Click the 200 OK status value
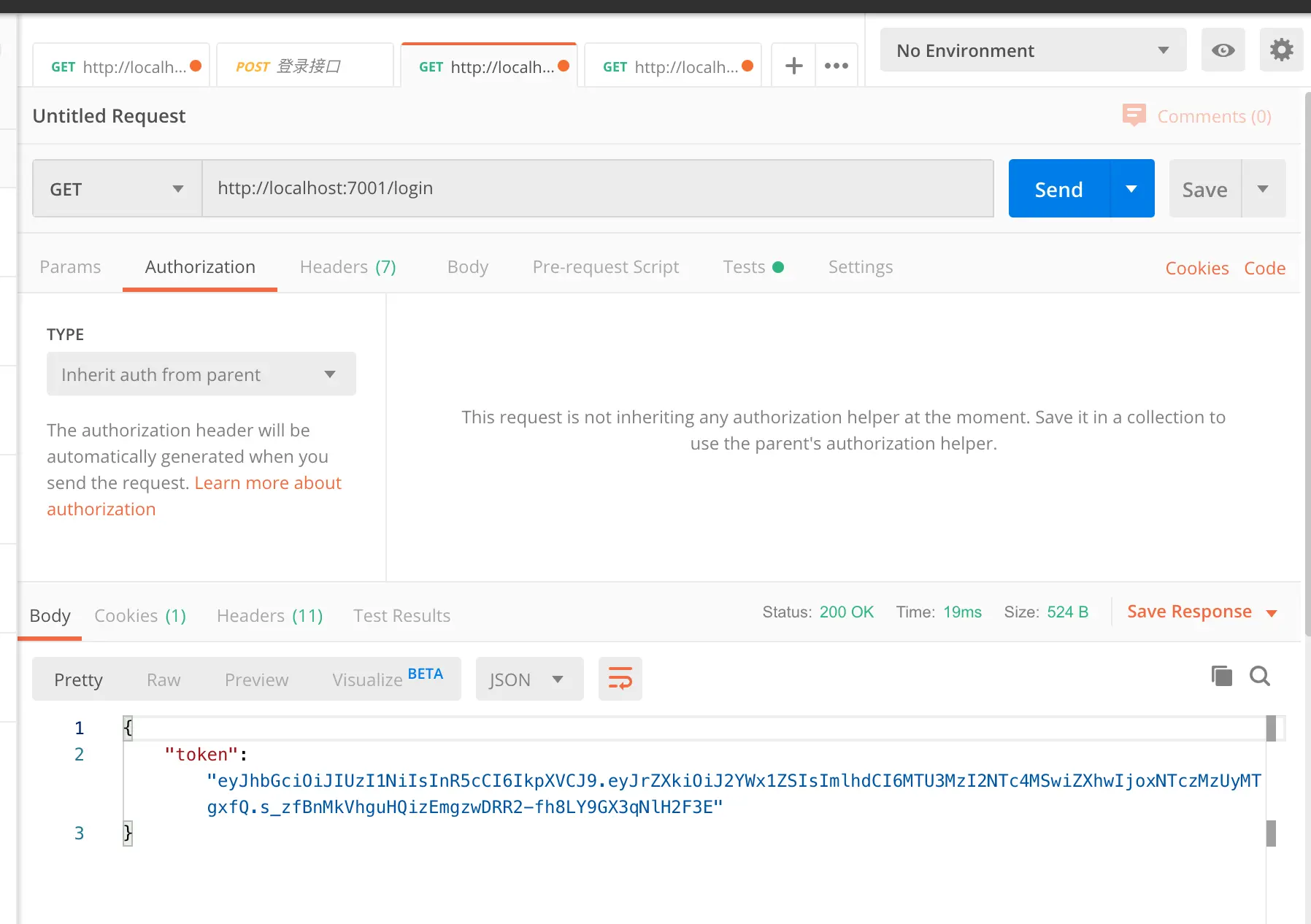Image resolution: width=1311 pixels, height=924 pixels. pyautogui.click(x=847, y=612)
